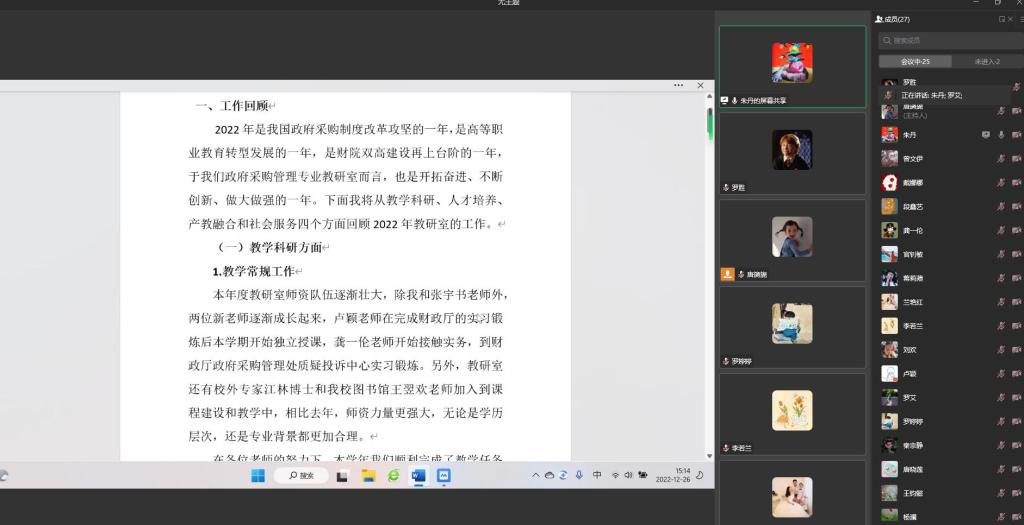Screen dimensions: 1024x525
Task: Click the taskbar 搜索 search button
Action: click(x=301, y=476)
